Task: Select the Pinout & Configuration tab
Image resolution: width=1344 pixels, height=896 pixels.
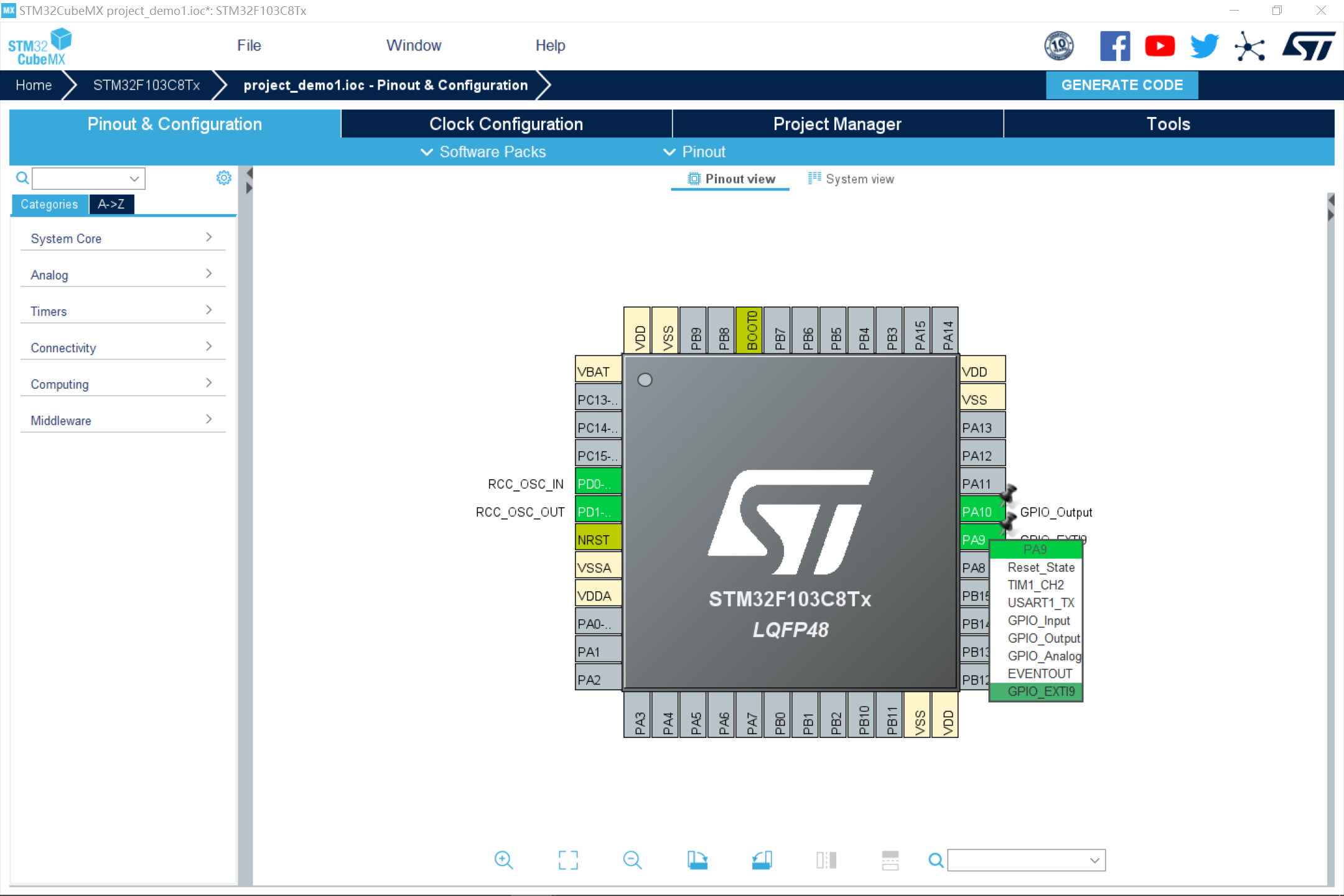Action: click(175, 124)
